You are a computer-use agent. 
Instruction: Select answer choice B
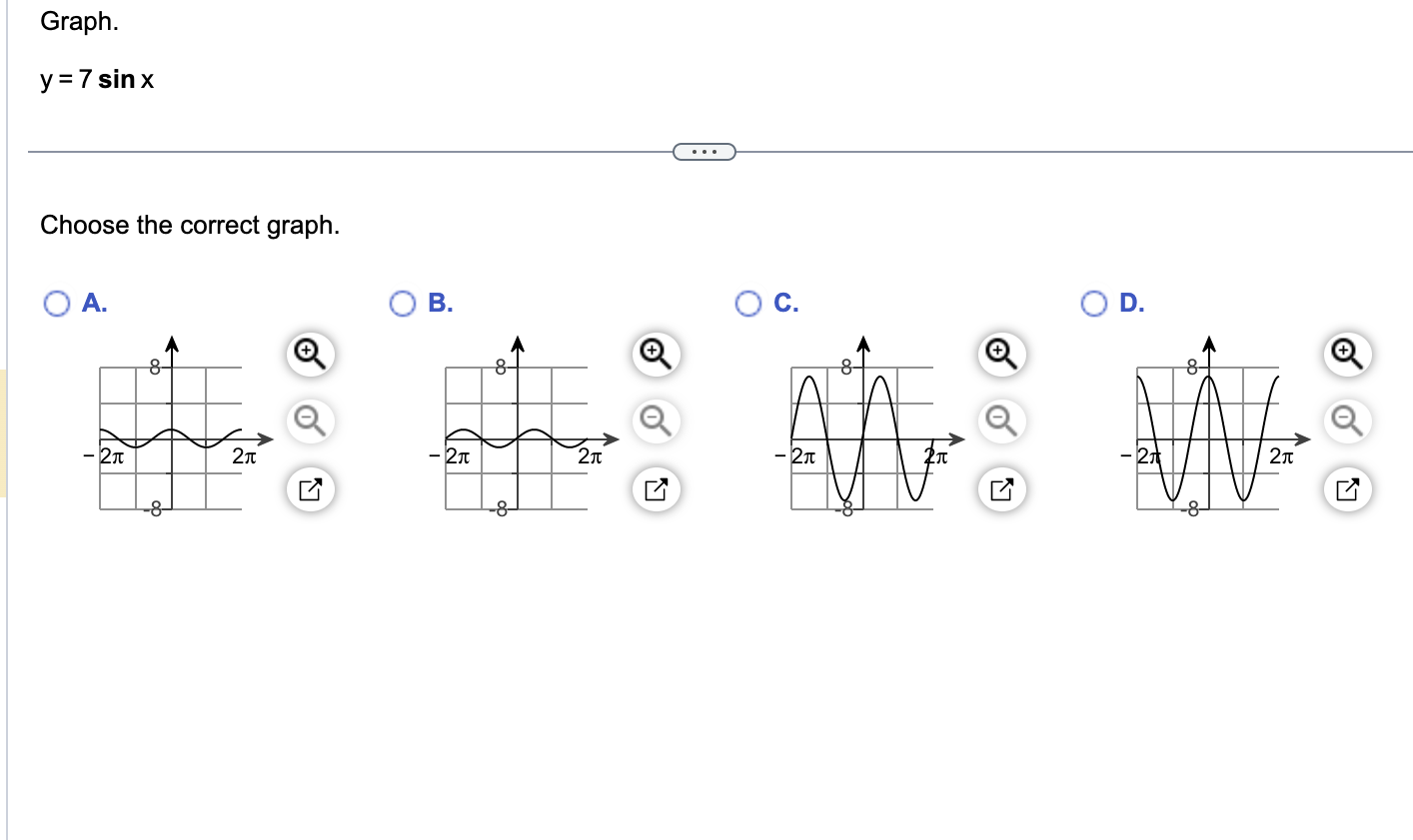point(403,304)
